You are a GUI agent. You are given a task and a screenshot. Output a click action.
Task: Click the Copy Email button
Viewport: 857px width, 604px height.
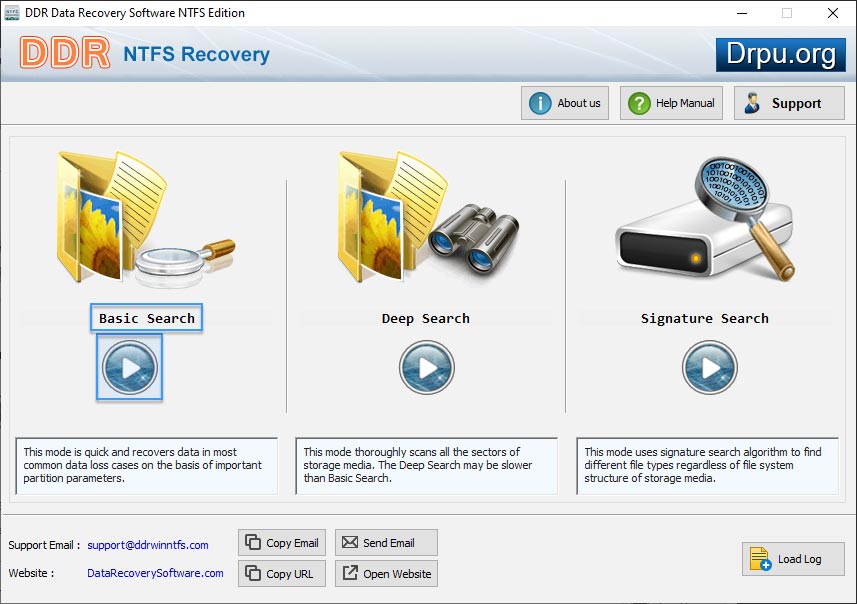282,542
